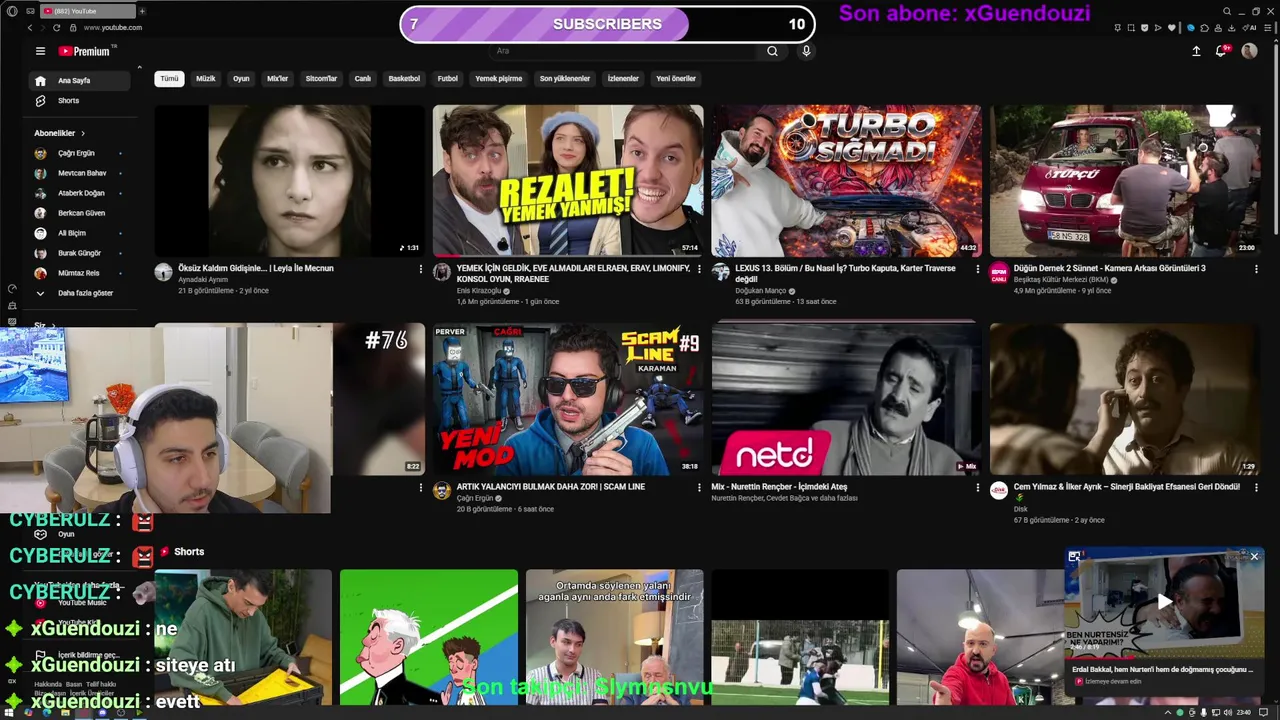Select the İzlenenler filter chip
This screenshot has width=1280, height=720.
tap(623, 78)
